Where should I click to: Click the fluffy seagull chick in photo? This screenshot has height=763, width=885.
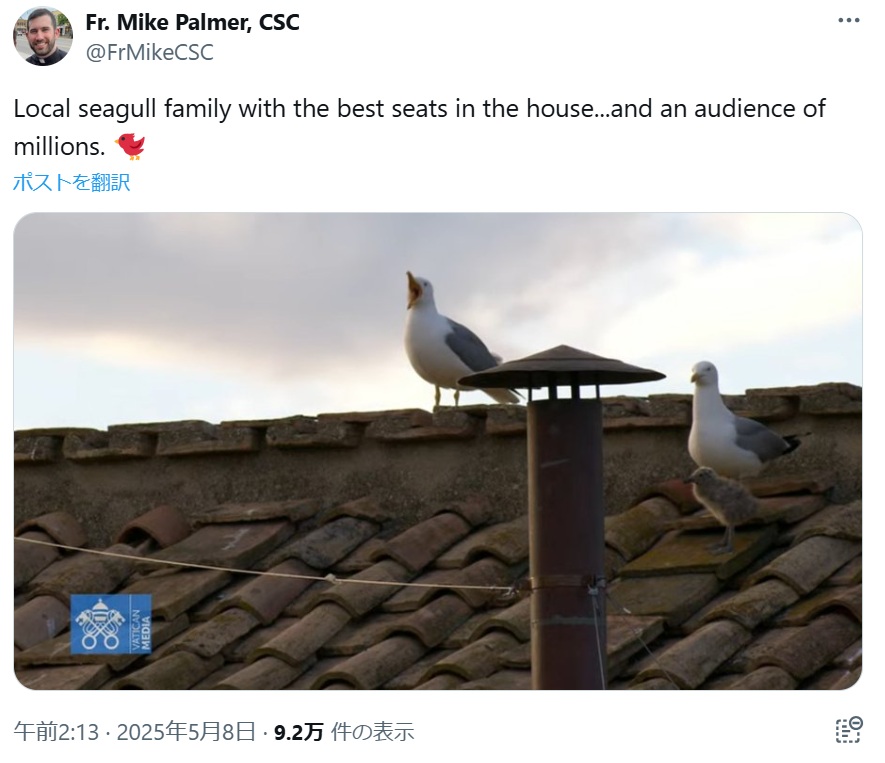click(724, 508)
